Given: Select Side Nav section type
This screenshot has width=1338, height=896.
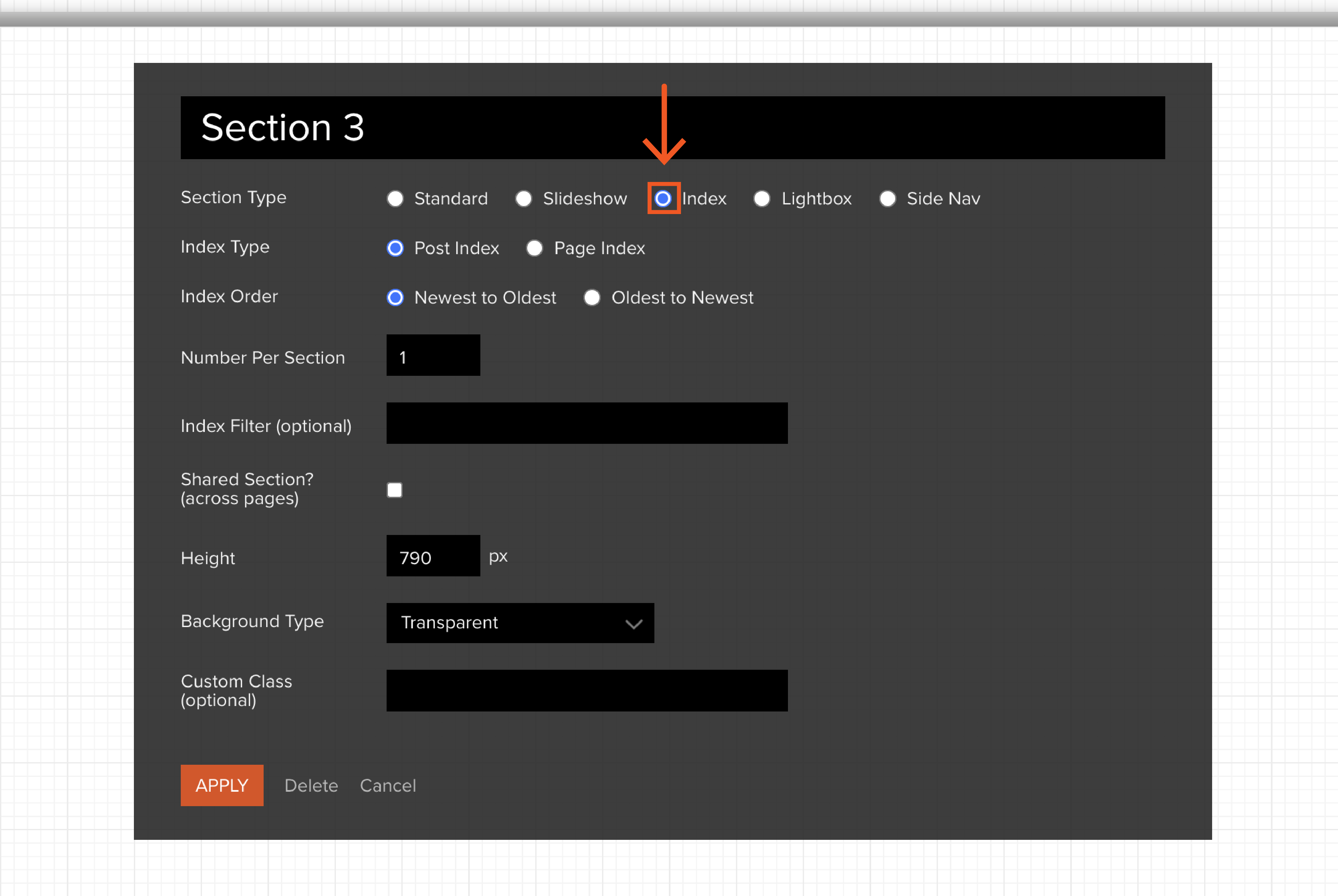Looking at the screenshot, I should tap(888, 198).
